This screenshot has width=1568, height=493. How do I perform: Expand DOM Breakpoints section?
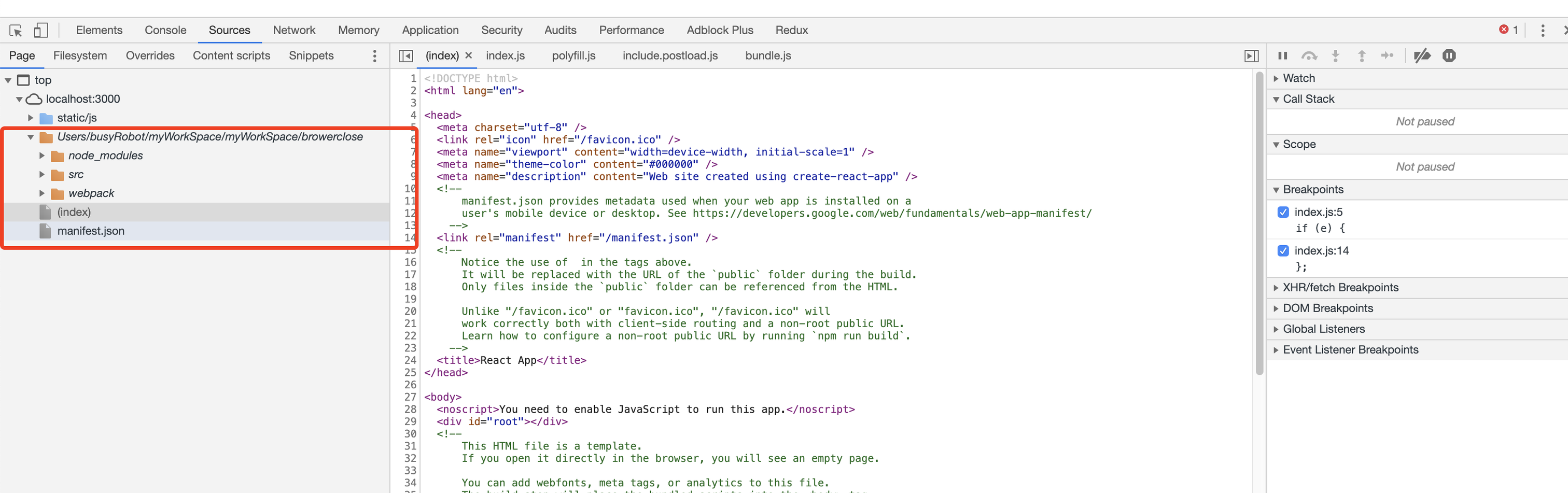[1276, 308]
